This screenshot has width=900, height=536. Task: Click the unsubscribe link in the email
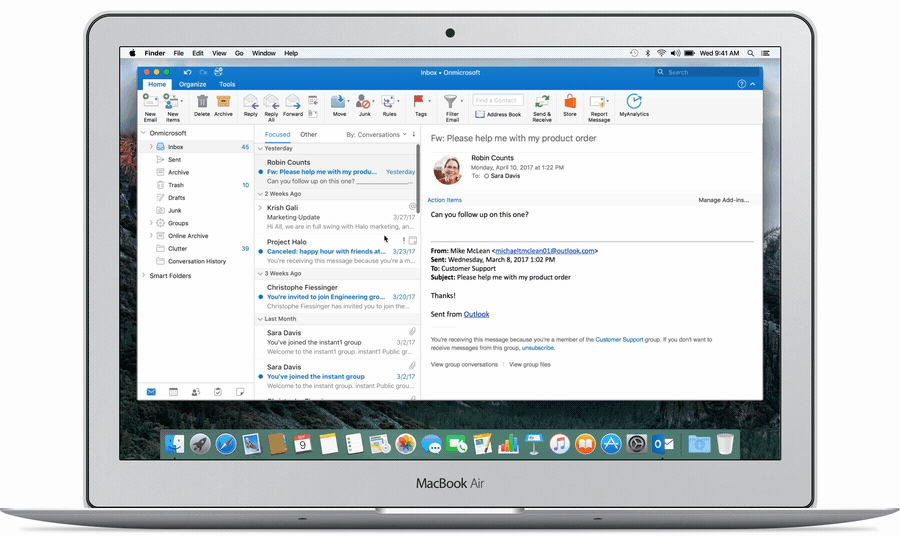pos(537,348)
